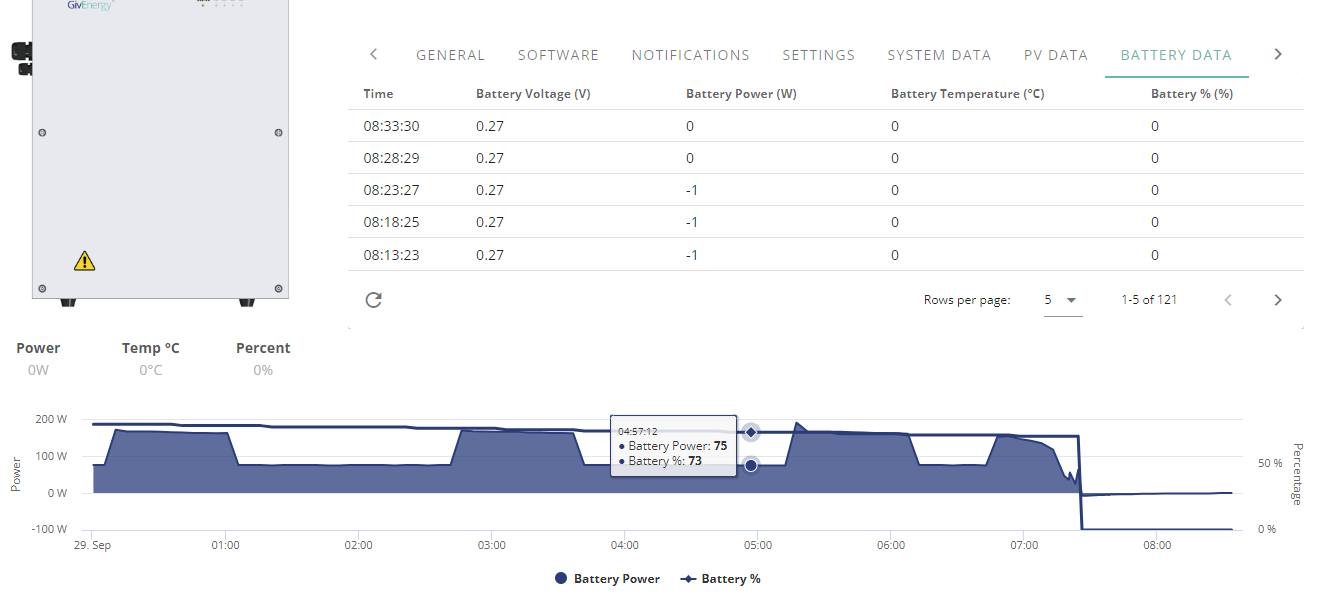Go to next page of battery data
Image resolution: width=1326 pixels, height=604 pixels.
pos(1277,300)
